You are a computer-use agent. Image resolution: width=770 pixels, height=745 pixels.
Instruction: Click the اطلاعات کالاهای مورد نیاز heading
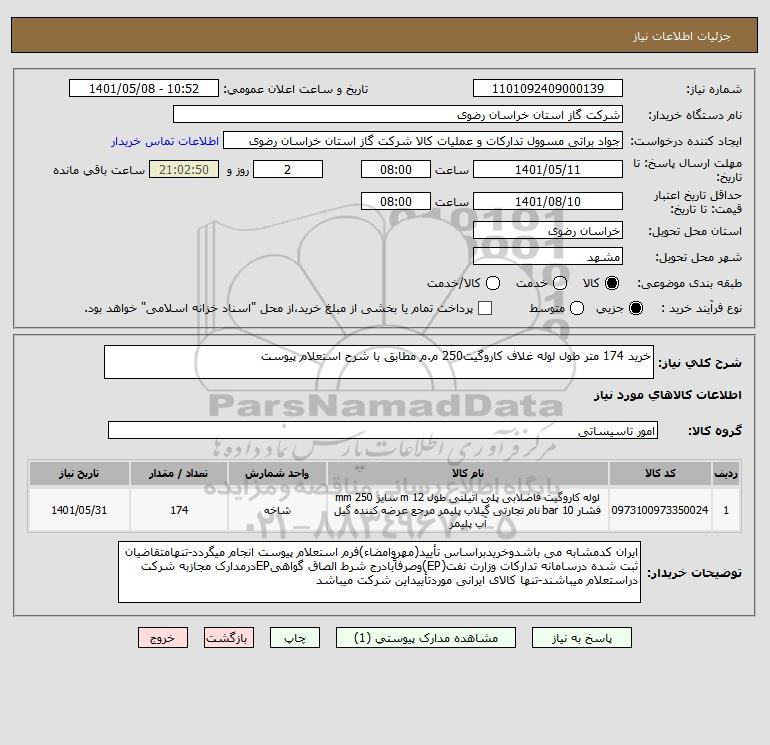click(x=668, y=395)
